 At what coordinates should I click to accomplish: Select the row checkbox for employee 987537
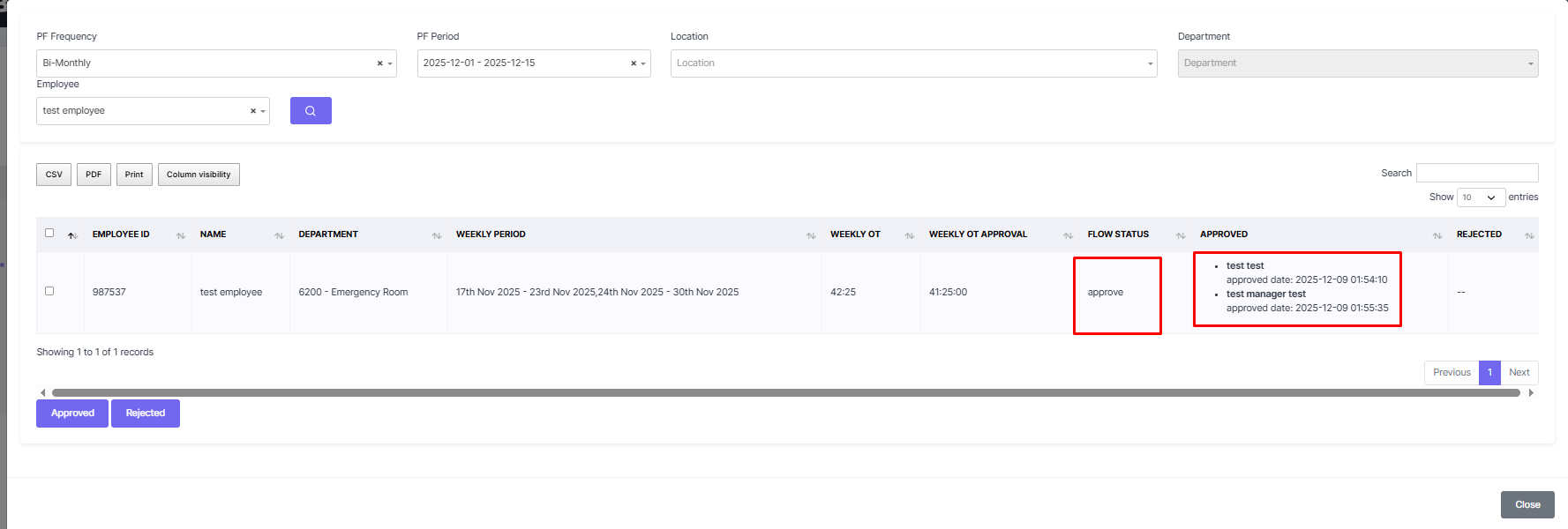click(x=49, y=291)
